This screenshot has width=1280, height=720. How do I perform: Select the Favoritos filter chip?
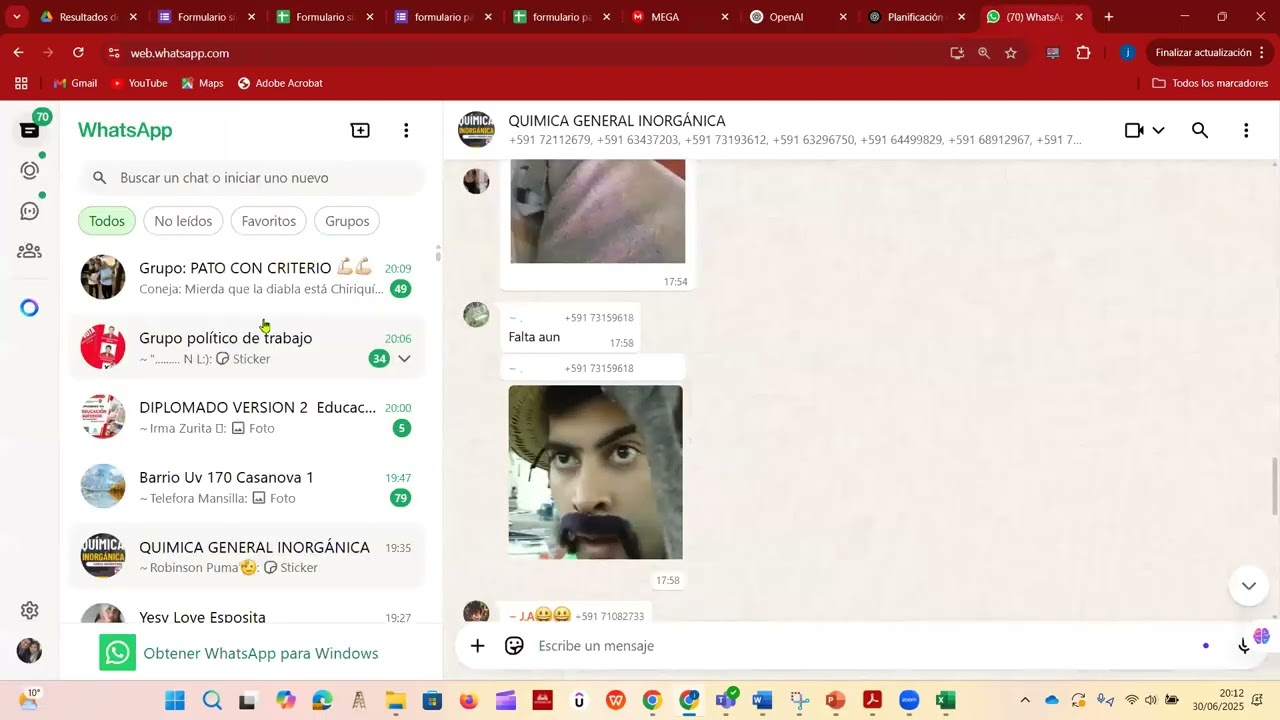coord(268,221)
